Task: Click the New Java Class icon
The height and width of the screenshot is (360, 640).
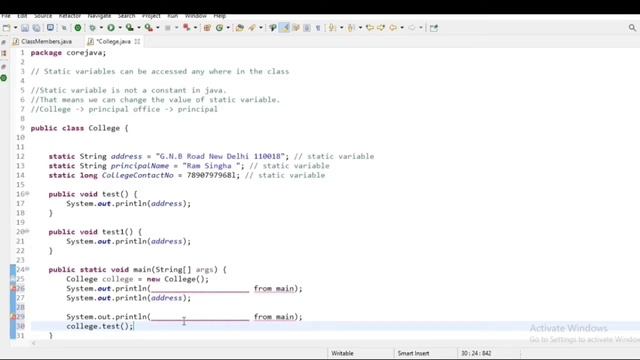Action: (219, 28)
